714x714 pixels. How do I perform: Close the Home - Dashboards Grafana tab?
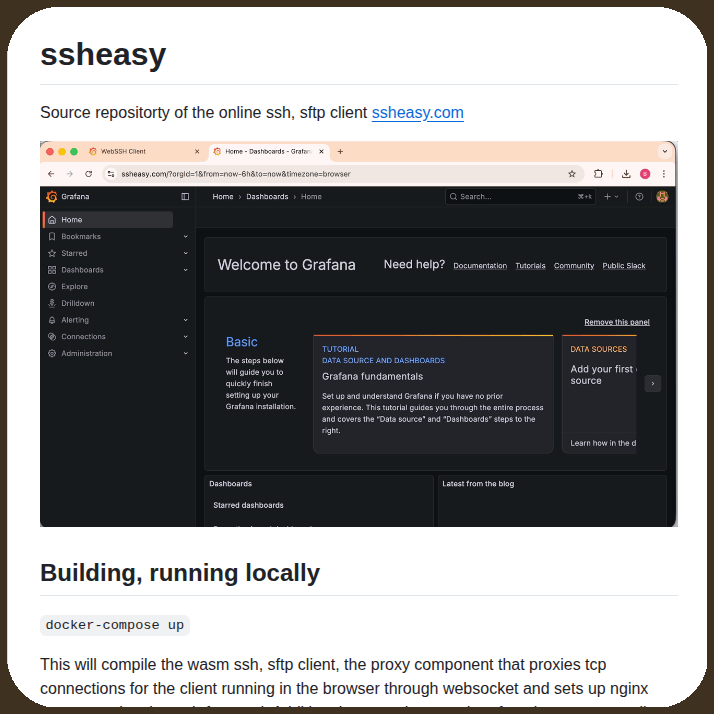coord(321,152)
